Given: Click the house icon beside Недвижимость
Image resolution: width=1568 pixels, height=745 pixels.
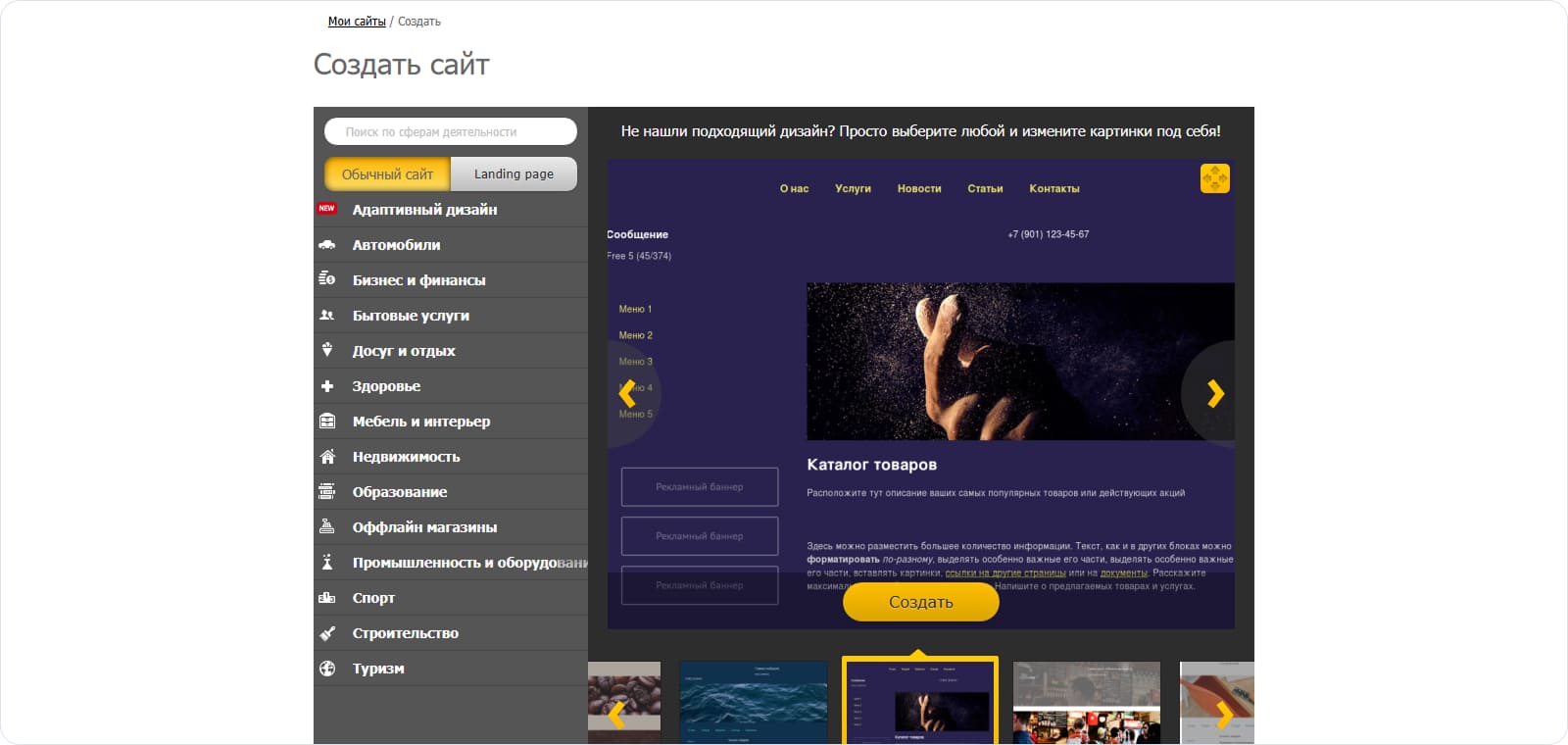Looking at the screenshot, I should pyautogui.click(x=327, y=457).
